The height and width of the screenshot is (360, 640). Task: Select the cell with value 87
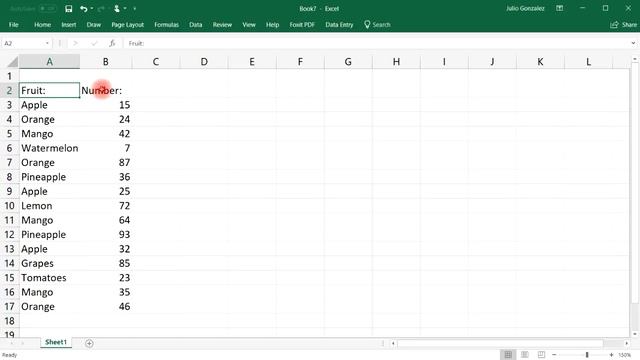(x=106, y=162)
